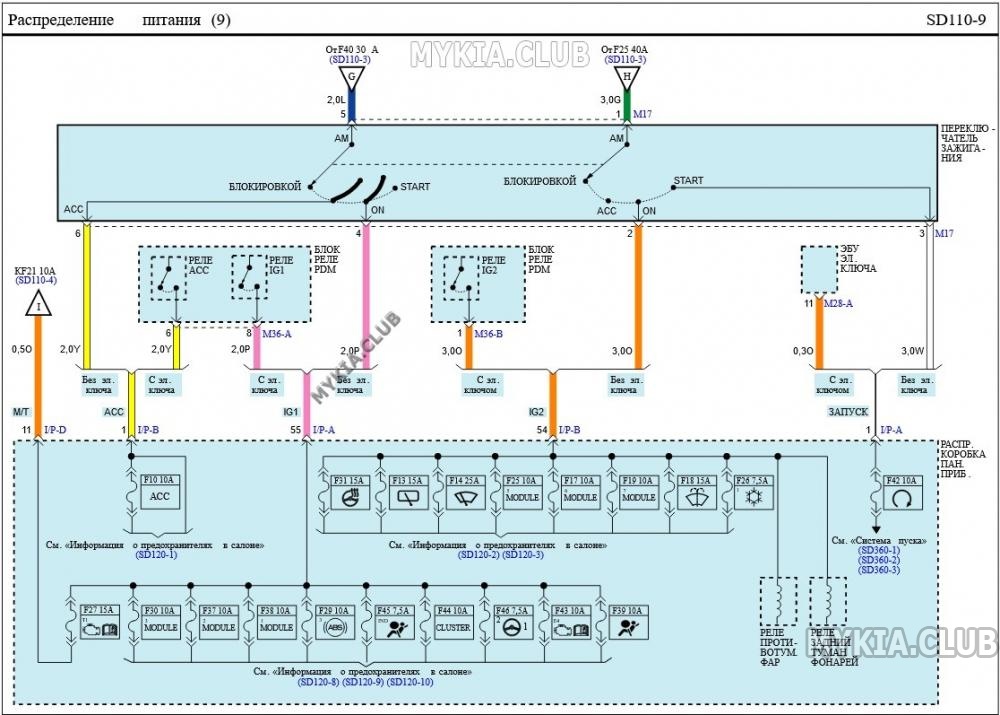Click the F29 10A ABS fuse icon
The image size is (1000, 715).
[x=335, y=628]
